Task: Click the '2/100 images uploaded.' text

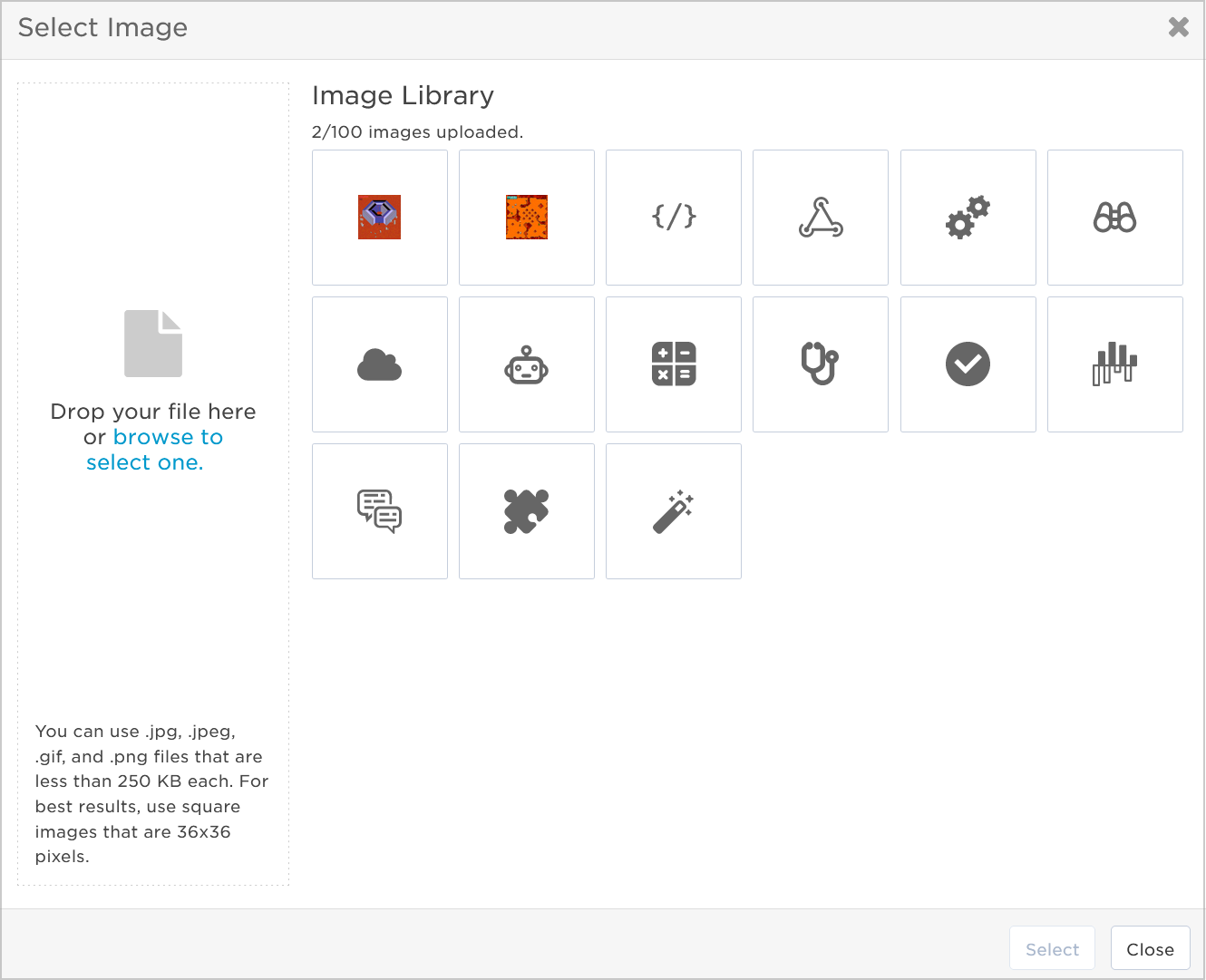Action: coord(417,132)
